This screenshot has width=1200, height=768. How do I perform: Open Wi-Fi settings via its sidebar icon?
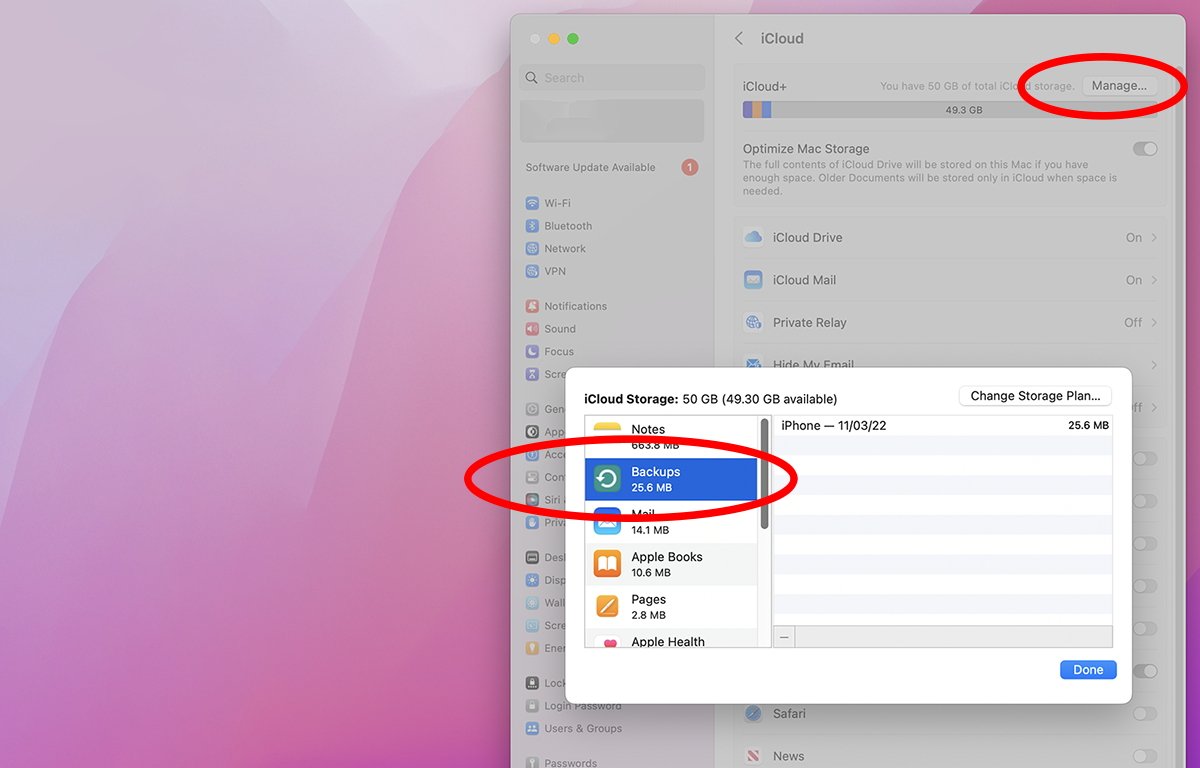click(532, 203)
